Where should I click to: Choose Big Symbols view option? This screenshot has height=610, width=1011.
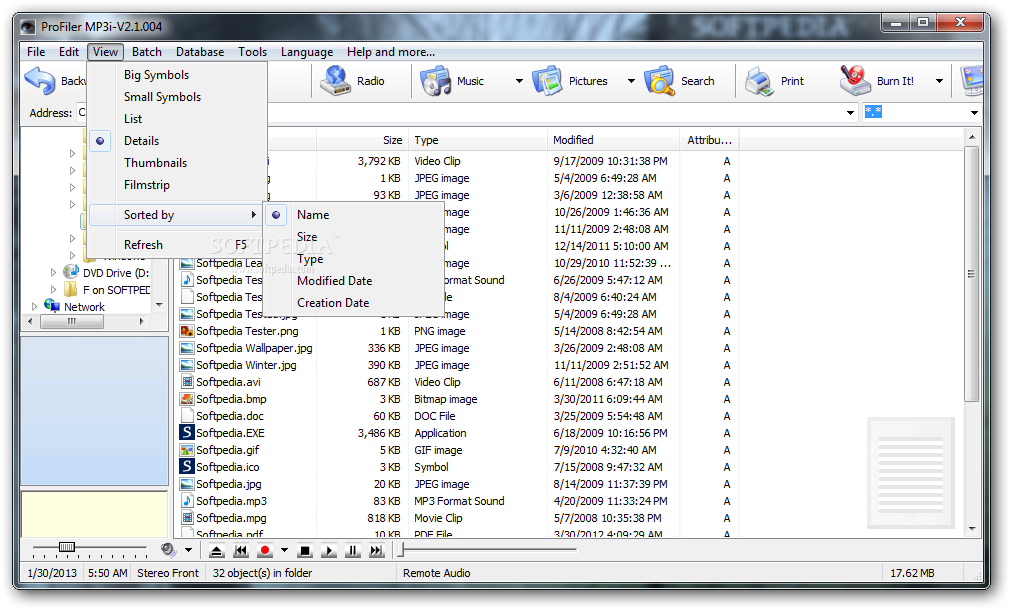tap(157, 75)
